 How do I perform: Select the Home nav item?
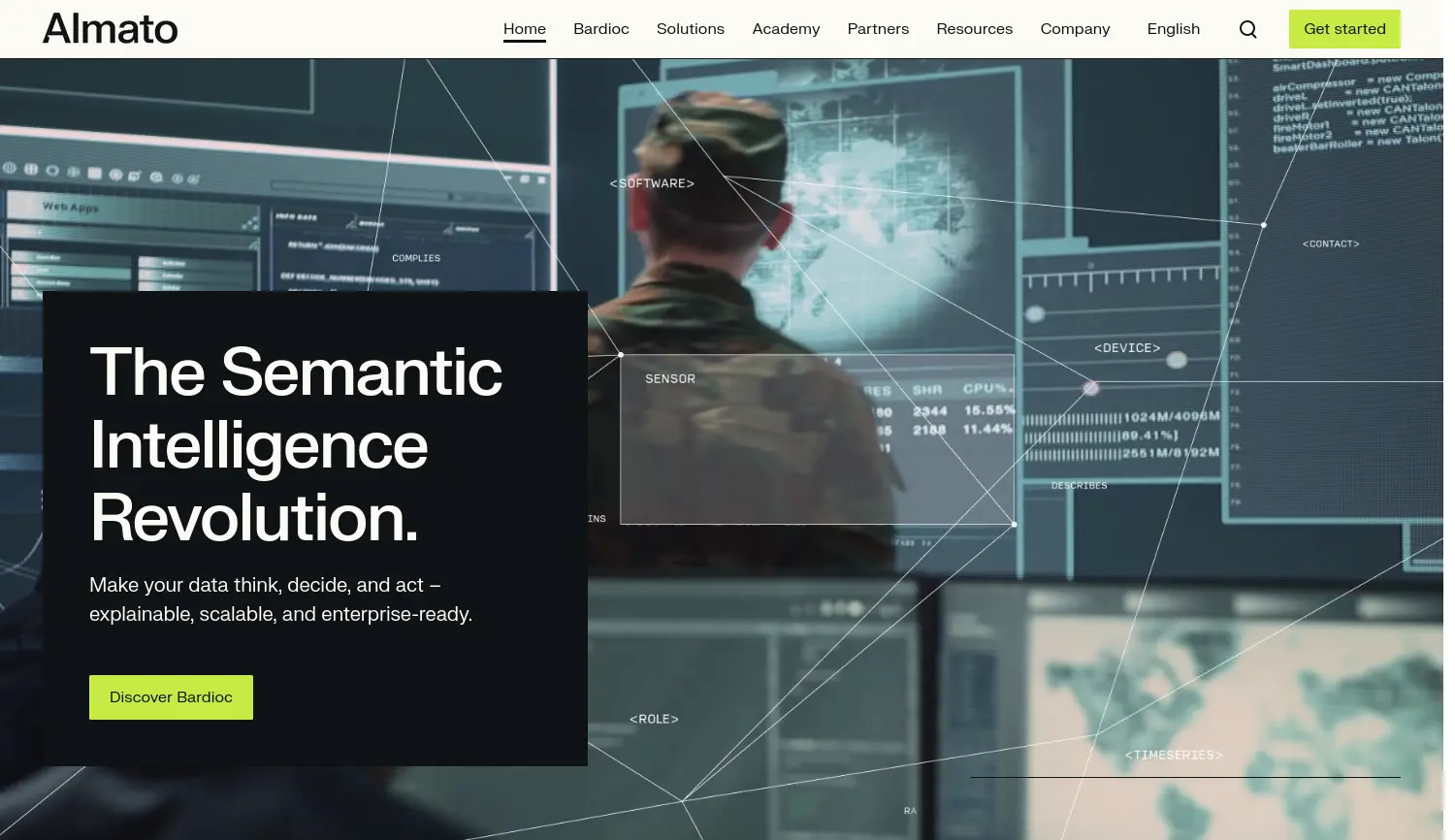coord(525,29)
